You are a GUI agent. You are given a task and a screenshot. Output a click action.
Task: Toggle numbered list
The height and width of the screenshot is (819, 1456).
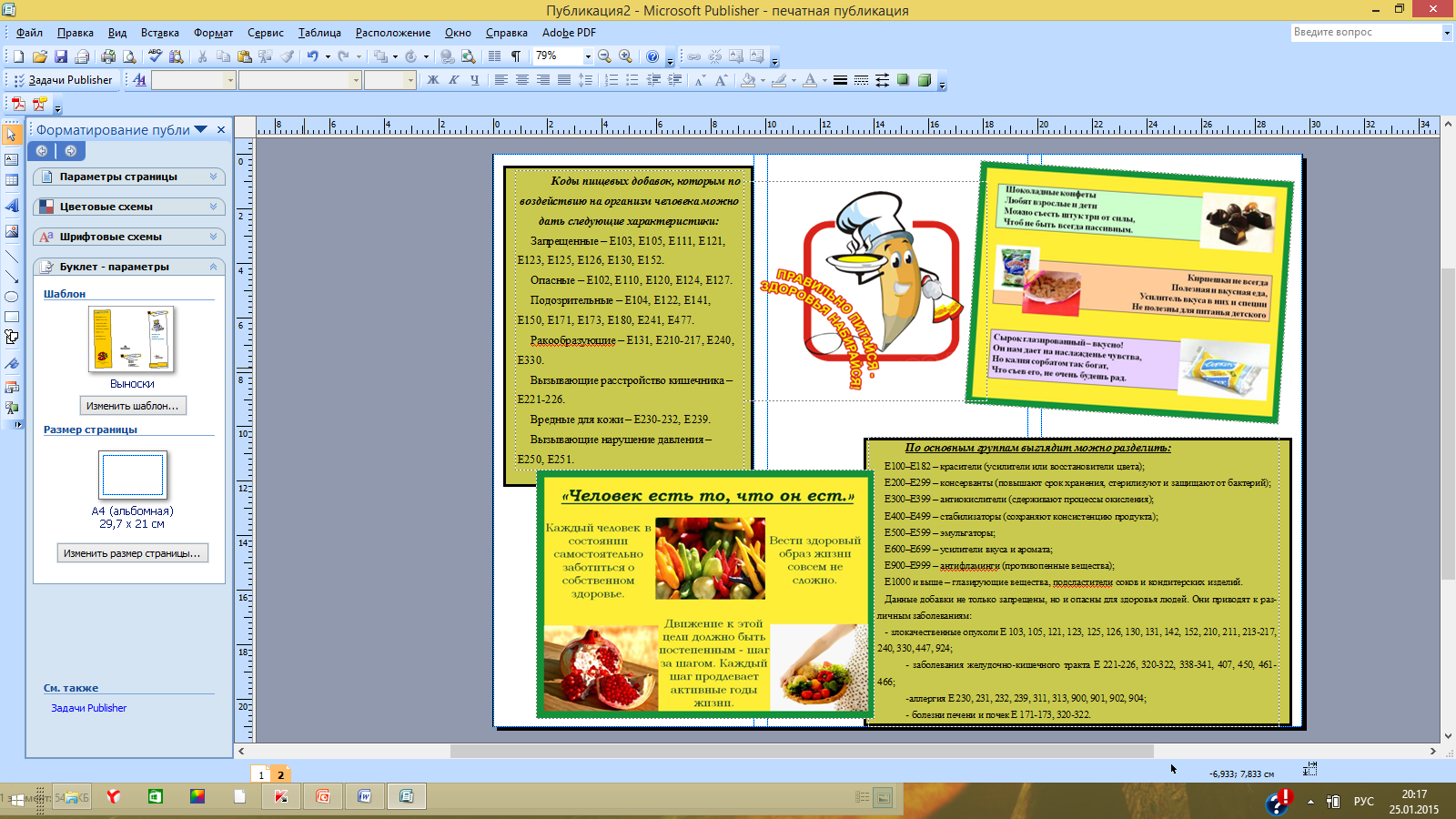(612, 80)
